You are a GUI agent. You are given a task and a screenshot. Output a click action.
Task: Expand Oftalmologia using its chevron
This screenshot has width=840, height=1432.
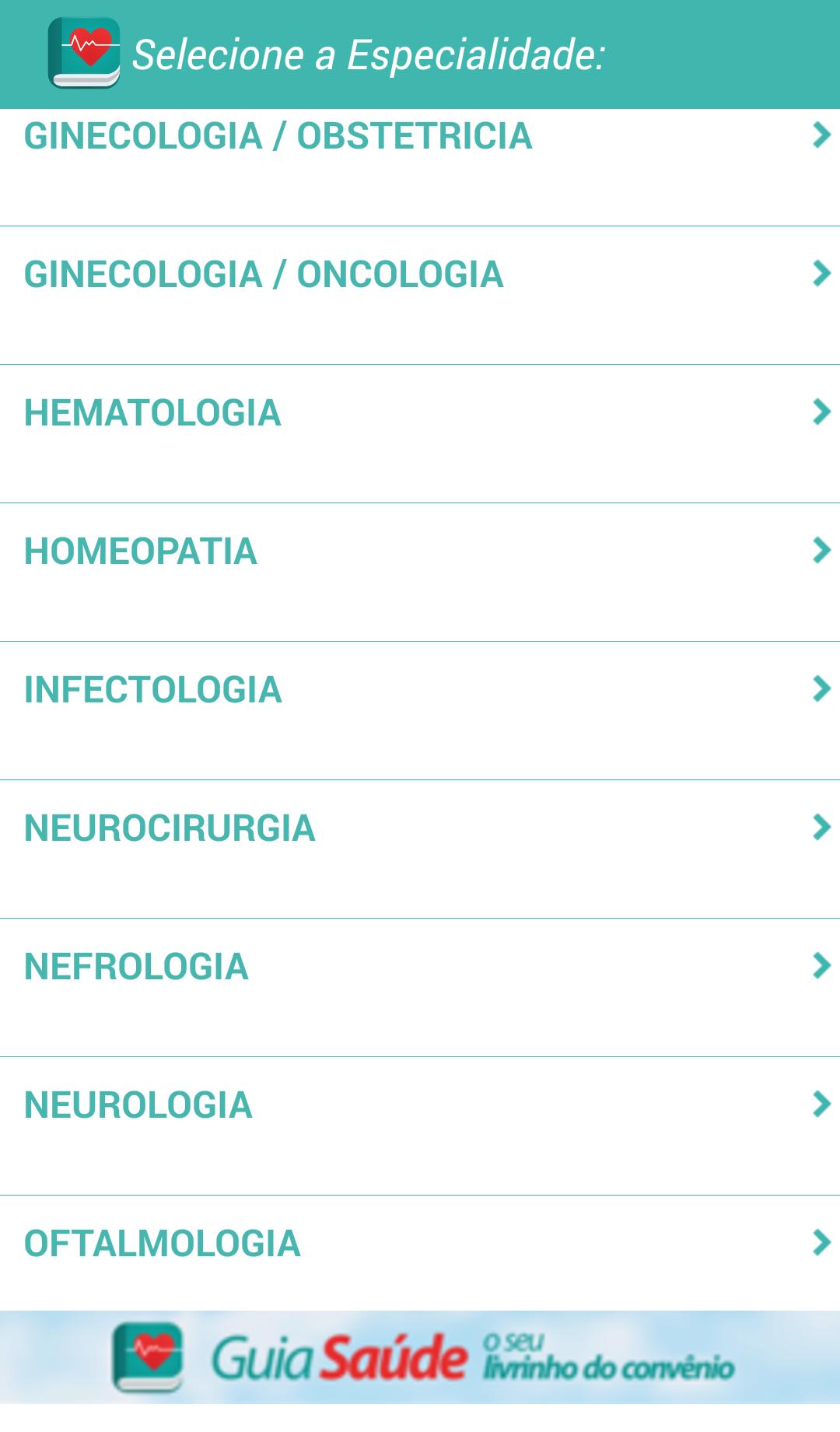(821, 1243)
